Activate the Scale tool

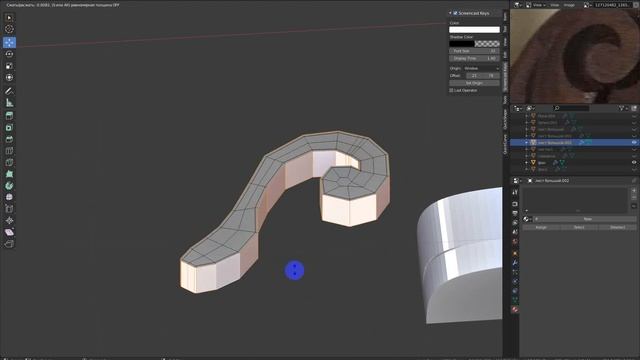[x=9, y=66]
